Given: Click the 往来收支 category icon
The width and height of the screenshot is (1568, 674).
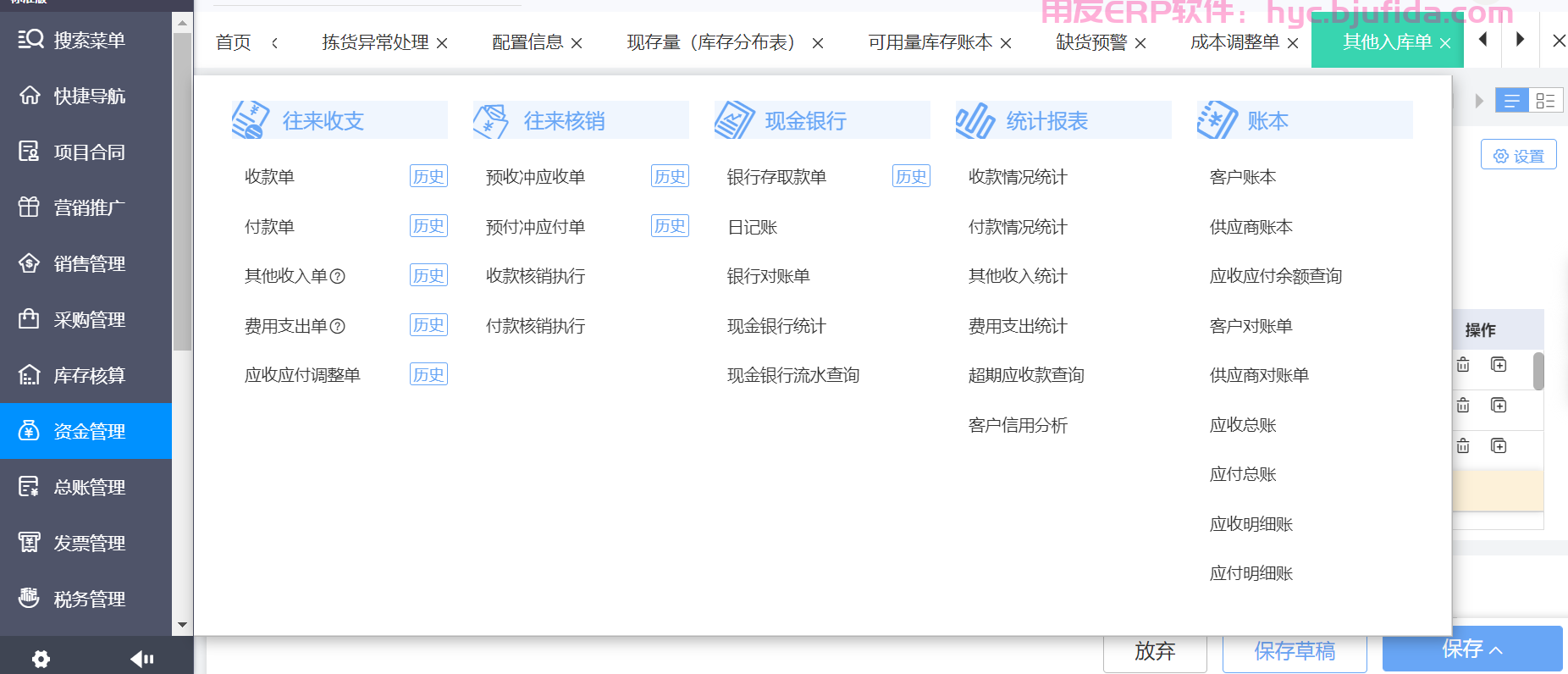Looking at the screenshot, I should point(251,119).
